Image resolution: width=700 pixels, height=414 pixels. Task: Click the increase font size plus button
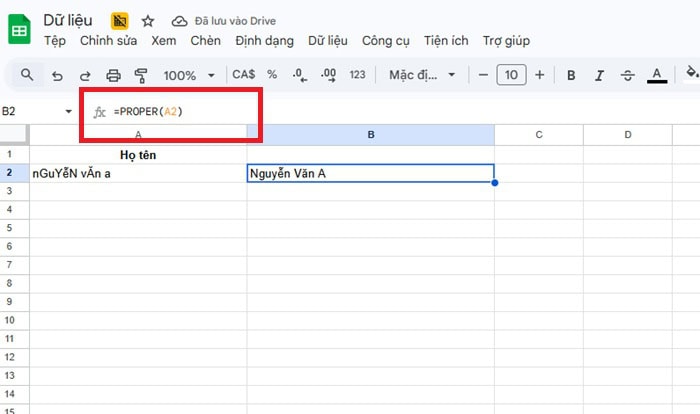click(x=540, y=75)
